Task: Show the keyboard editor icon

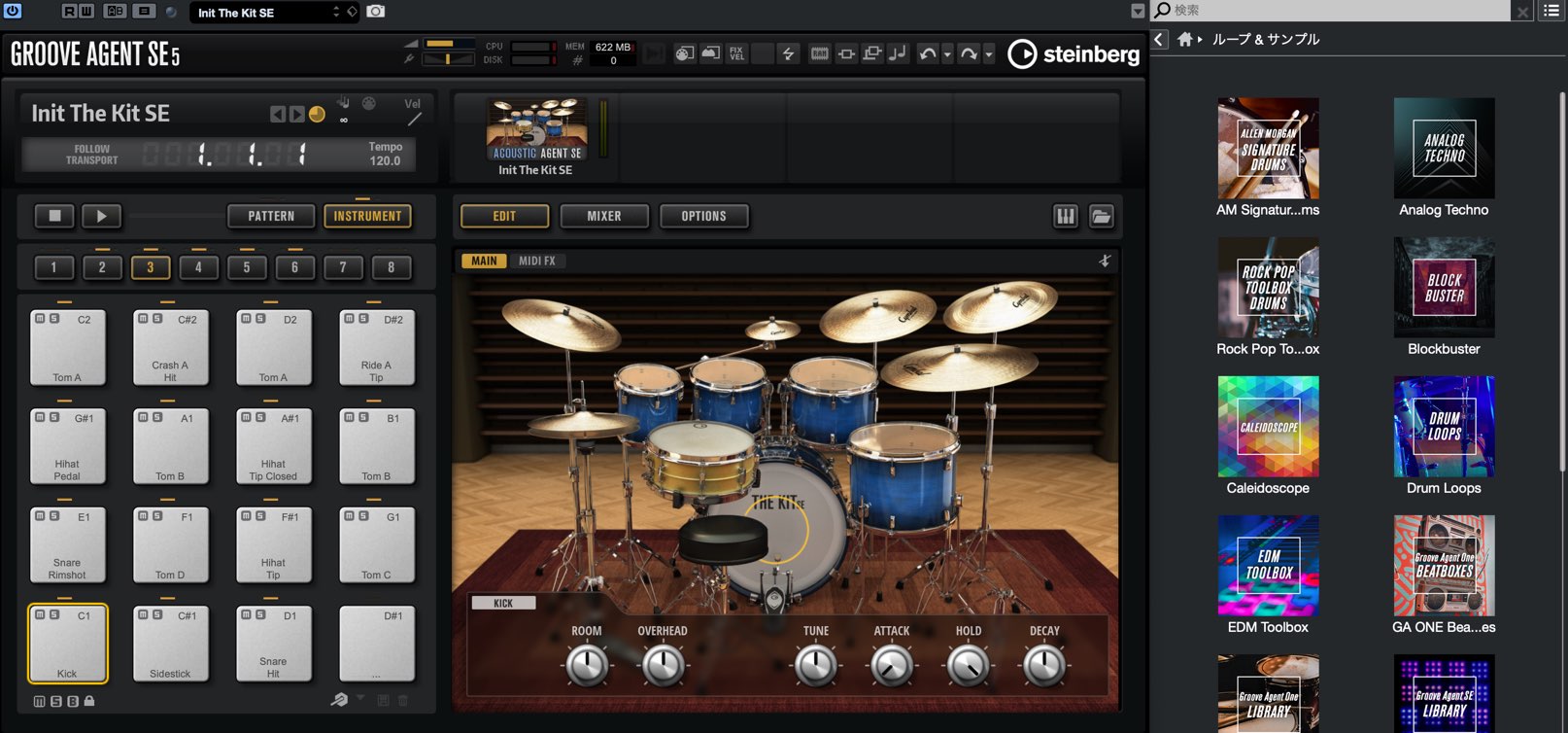Action: [1066, 216]
